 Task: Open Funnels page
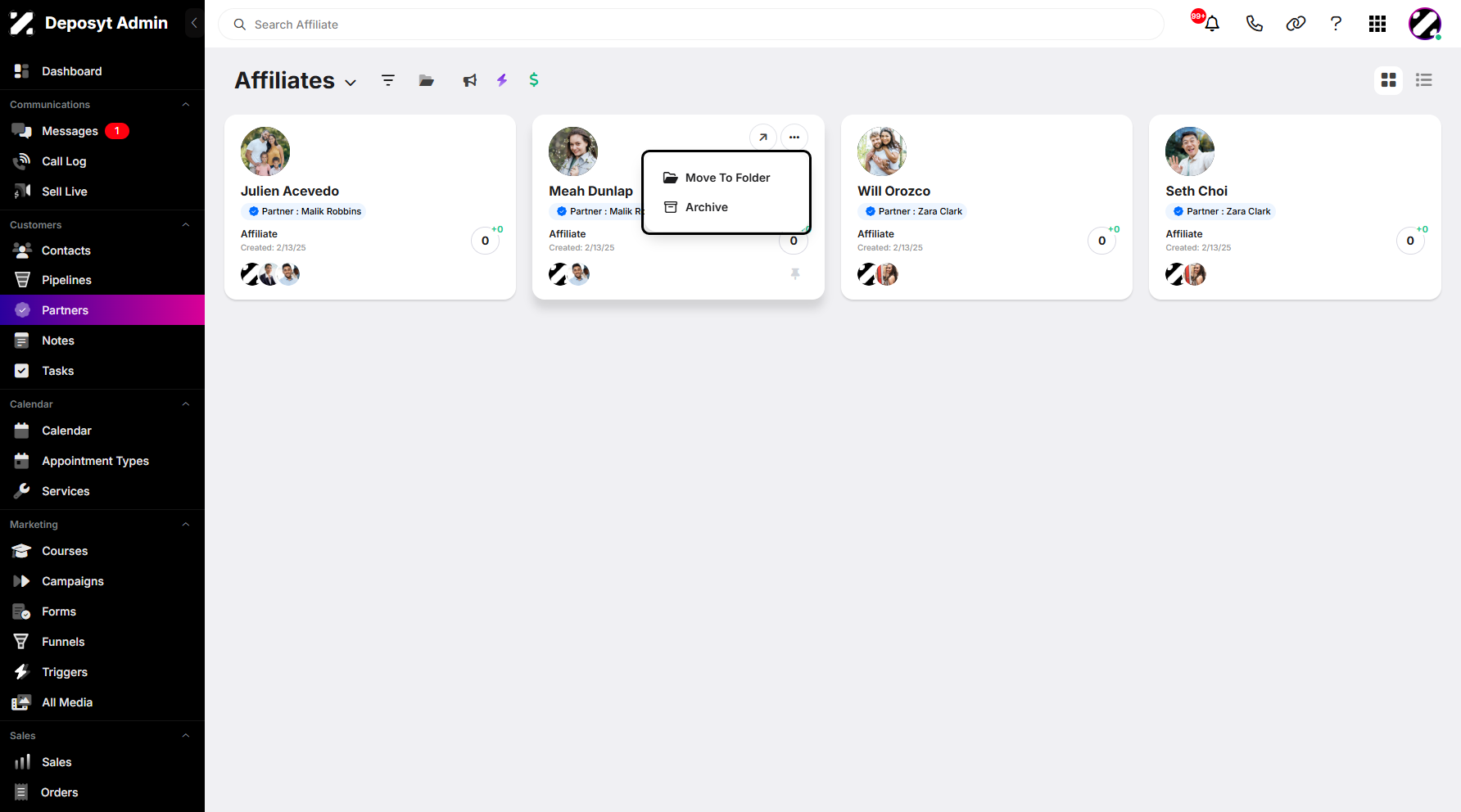102,642
